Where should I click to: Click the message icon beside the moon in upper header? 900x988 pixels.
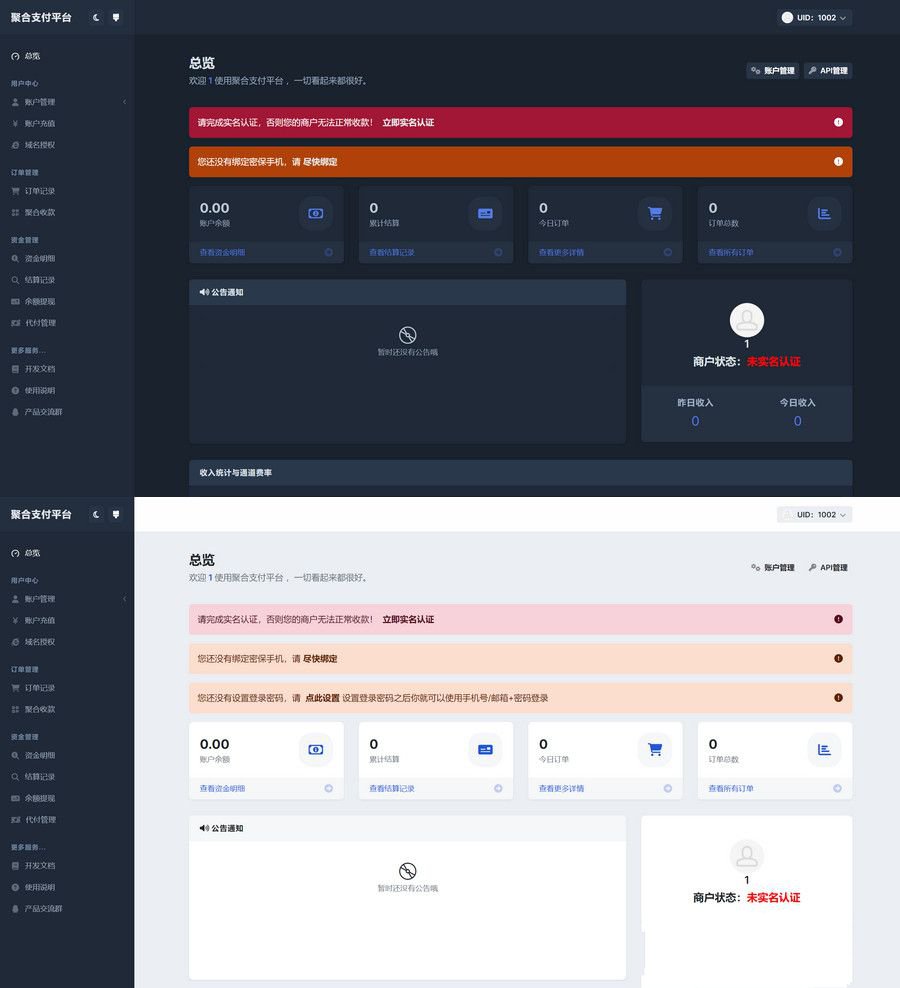pos(116,18)
